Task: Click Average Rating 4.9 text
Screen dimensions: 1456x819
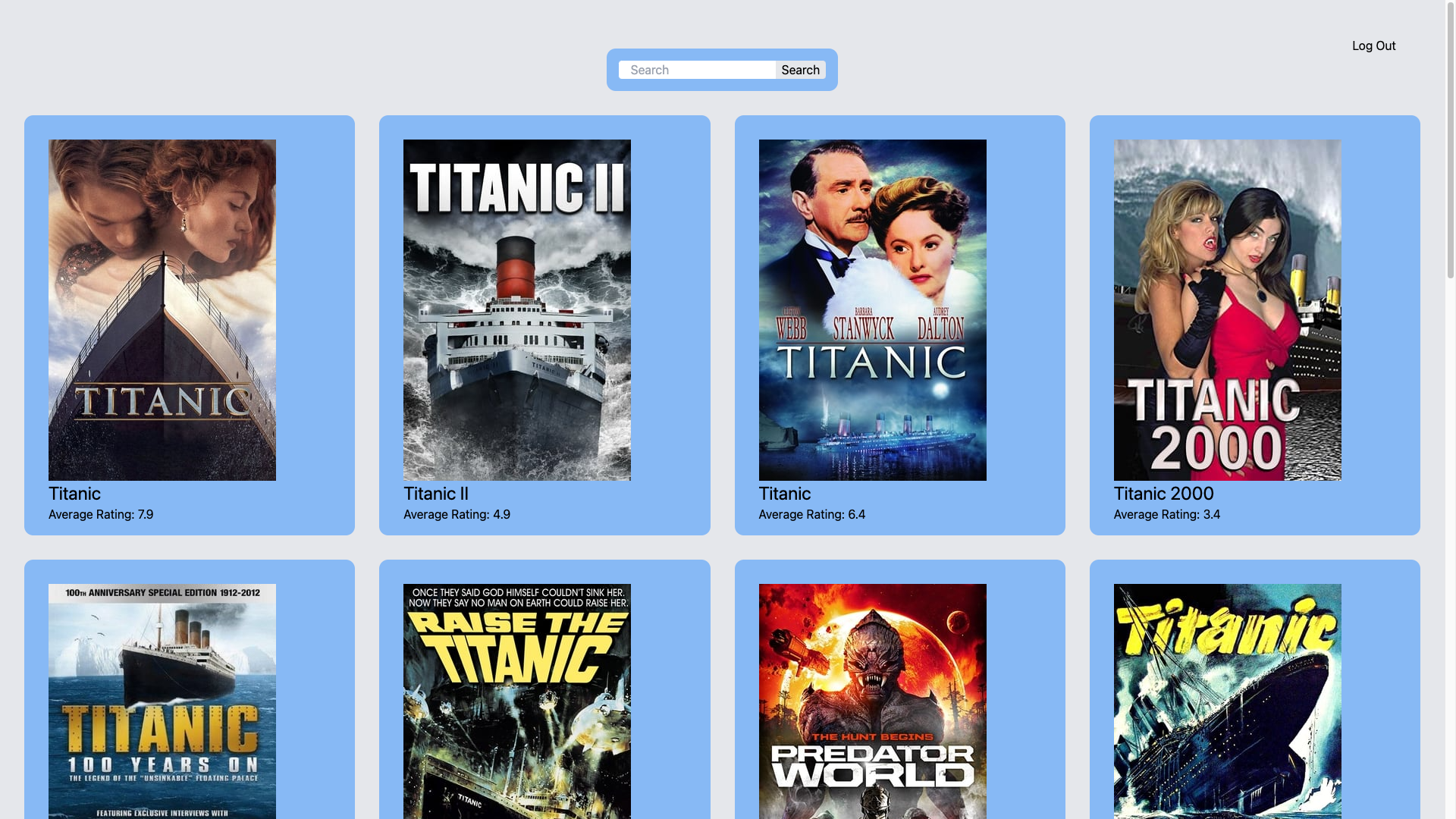Action: pos(457,514)
